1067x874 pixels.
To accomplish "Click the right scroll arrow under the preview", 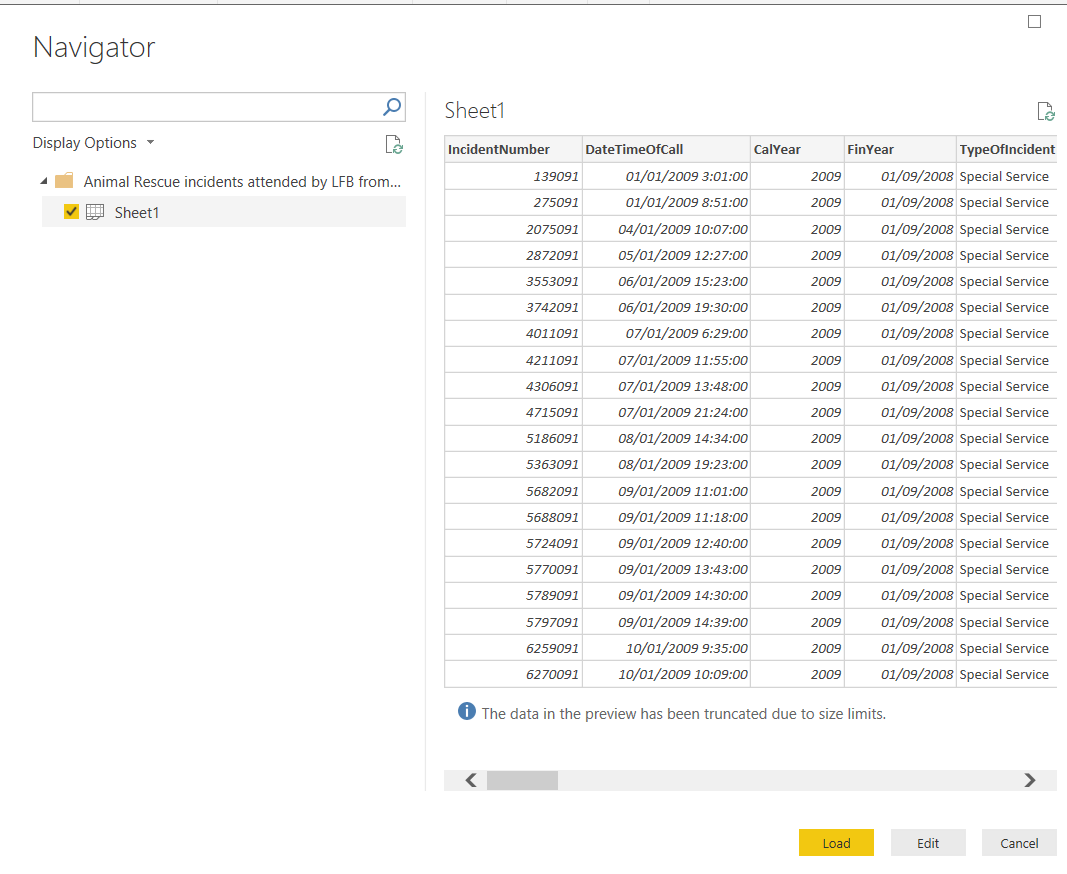I will (x=1030, y=779).
